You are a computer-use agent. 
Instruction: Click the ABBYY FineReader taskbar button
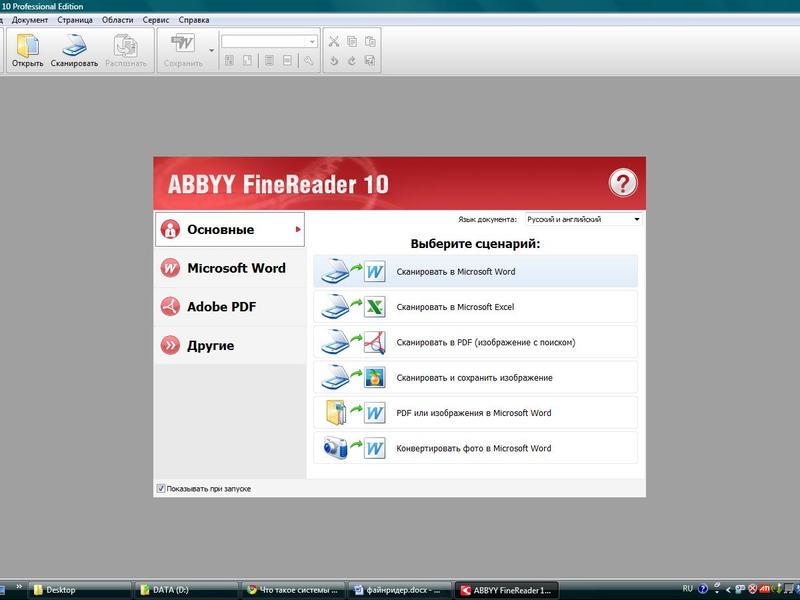506,590
